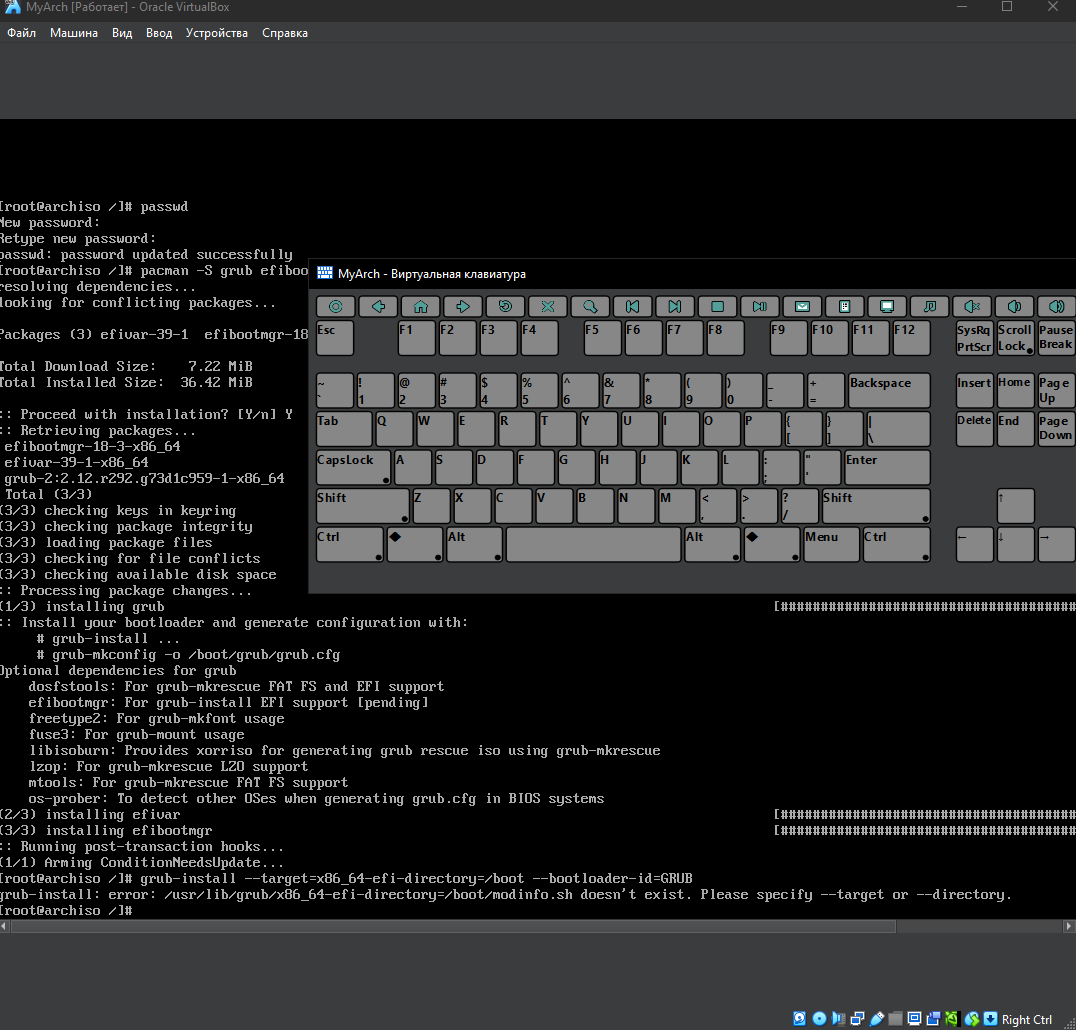Toggle the Scroll Lock key
Viewport: 1076px width, 1030px height.
point(1015,338)
